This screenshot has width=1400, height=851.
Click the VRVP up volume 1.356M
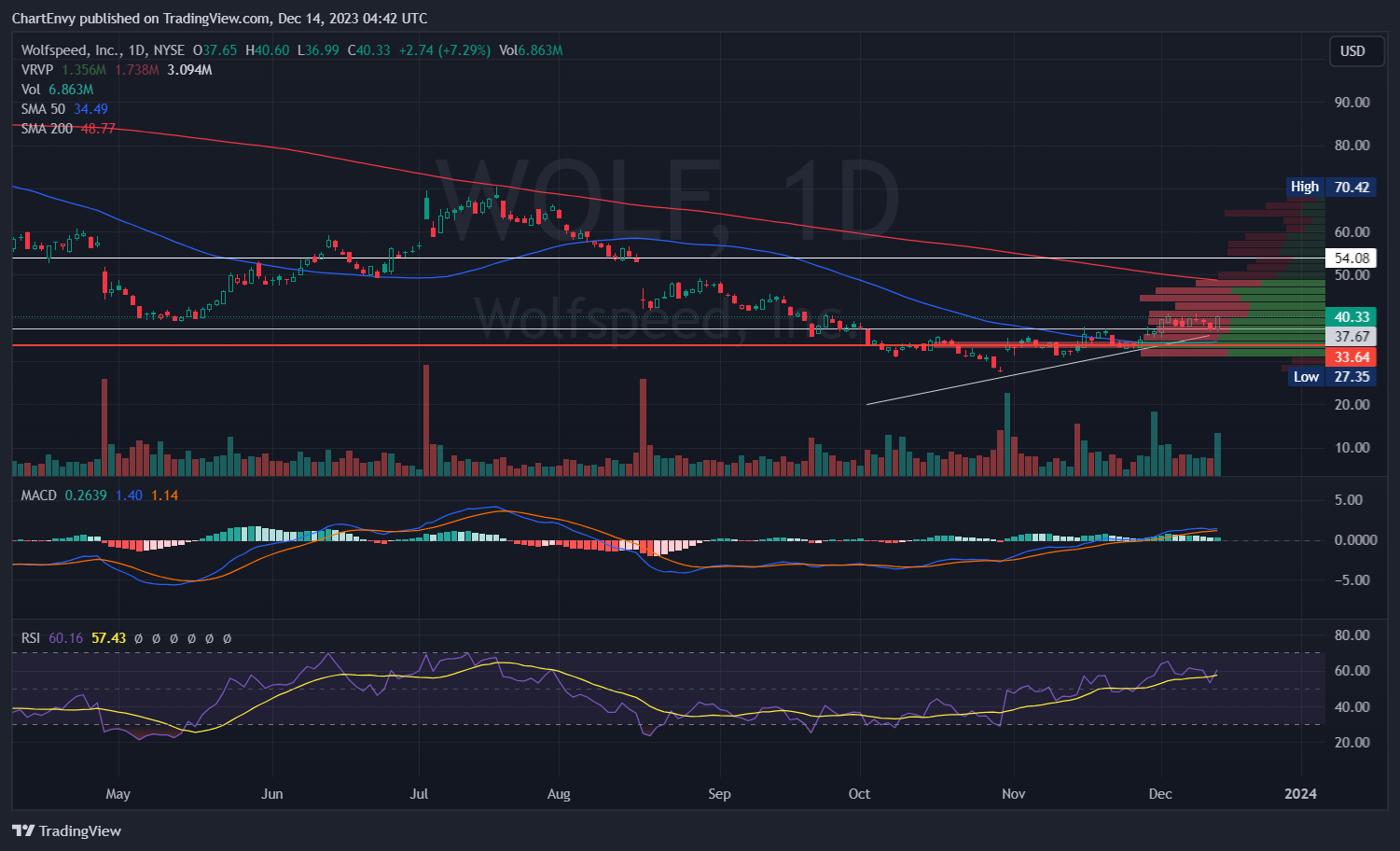pyautogui.click(x=84, y=70)
